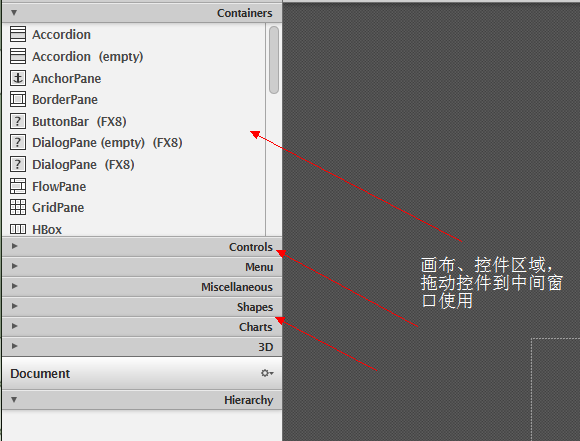
Task: Open the Charts section header
Action: tap(142, 327)
